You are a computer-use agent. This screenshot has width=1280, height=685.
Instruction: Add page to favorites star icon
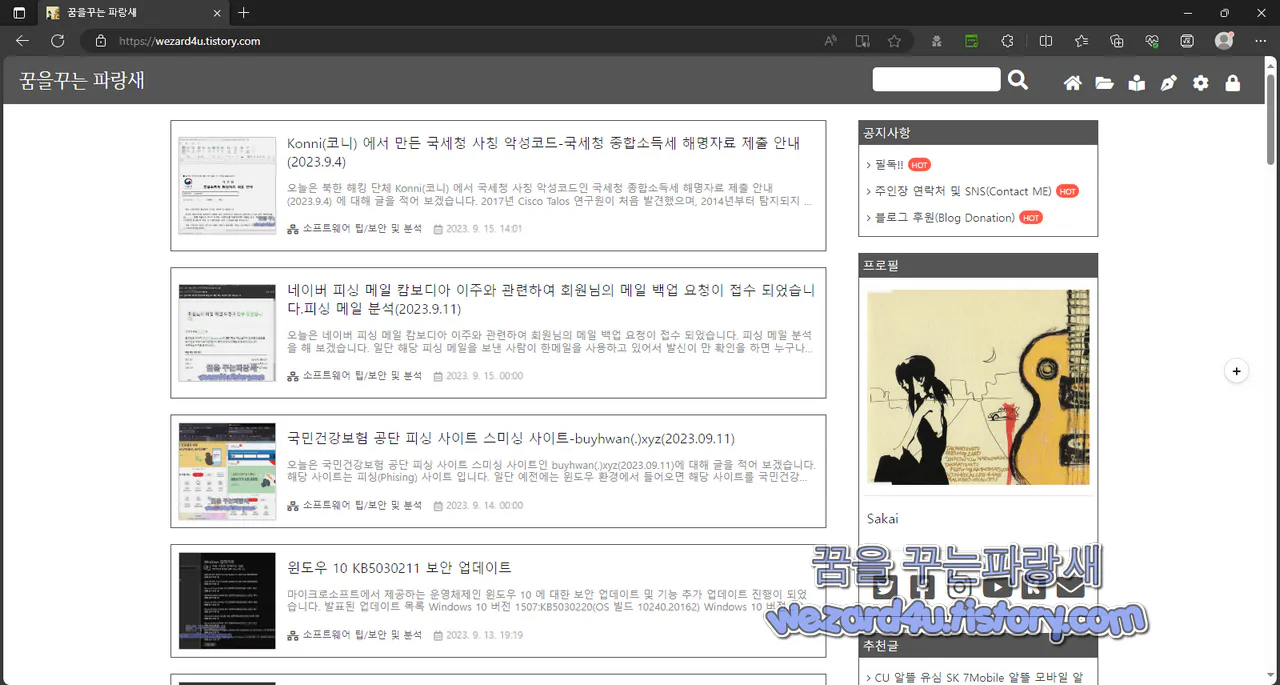[894, 41]
